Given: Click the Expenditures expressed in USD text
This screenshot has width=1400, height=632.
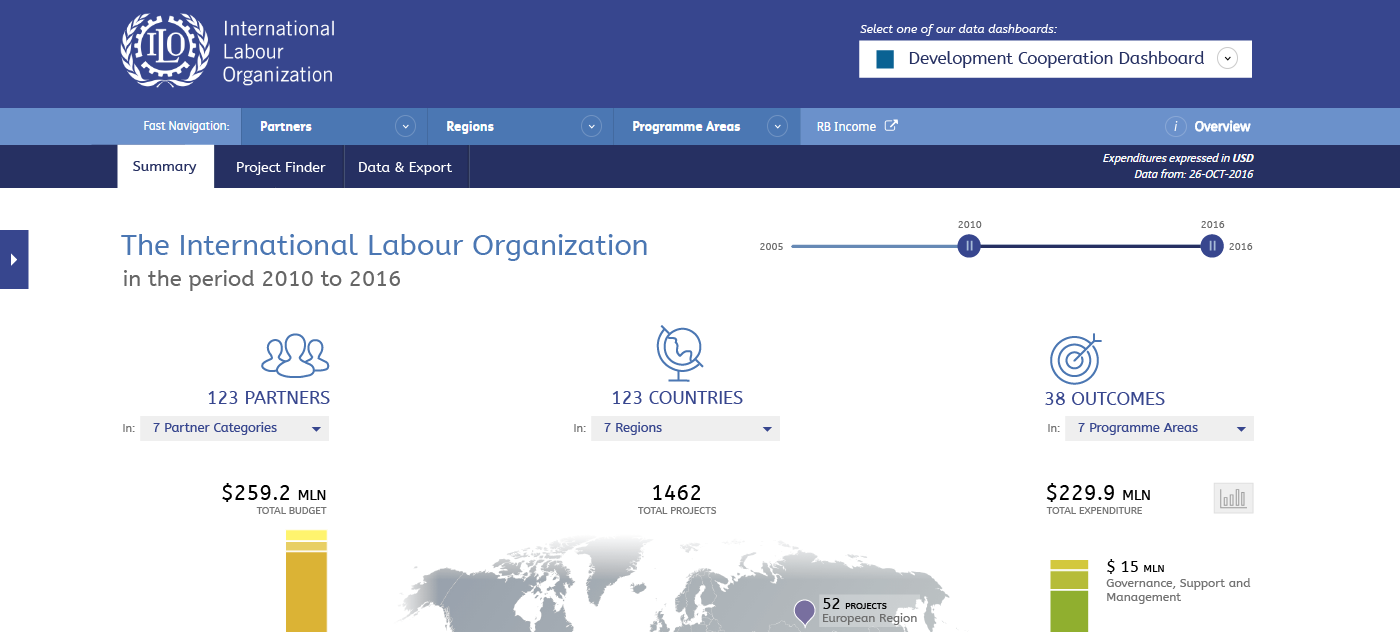Looking at the screenshot, I should click(1178, 158).
